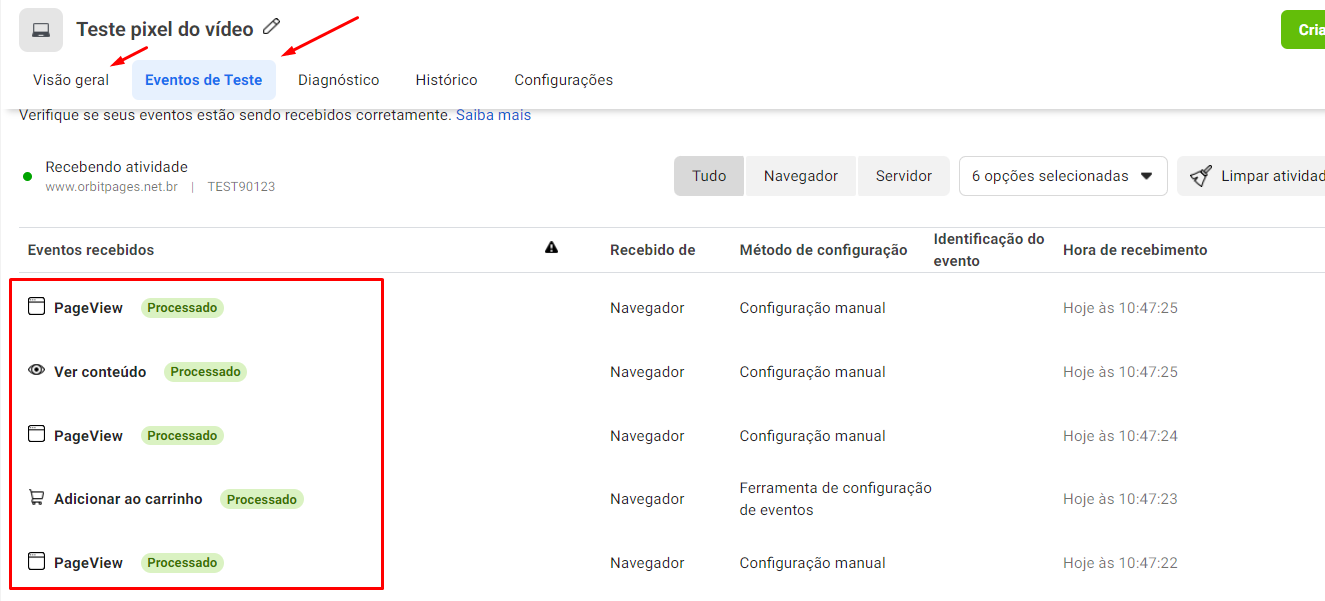The image size is (1325, 601).
Task: Click the green activity status dot
Action: (28, 177)
